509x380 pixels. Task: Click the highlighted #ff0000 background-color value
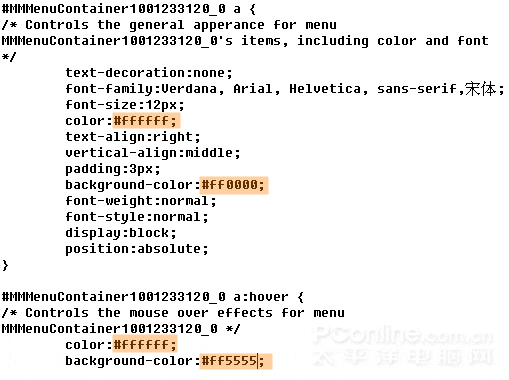click(234, 185)
